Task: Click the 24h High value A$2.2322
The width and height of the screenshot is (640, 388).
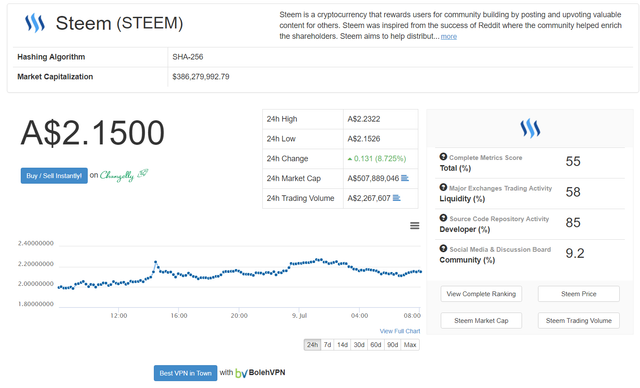Action: (364, 119)
